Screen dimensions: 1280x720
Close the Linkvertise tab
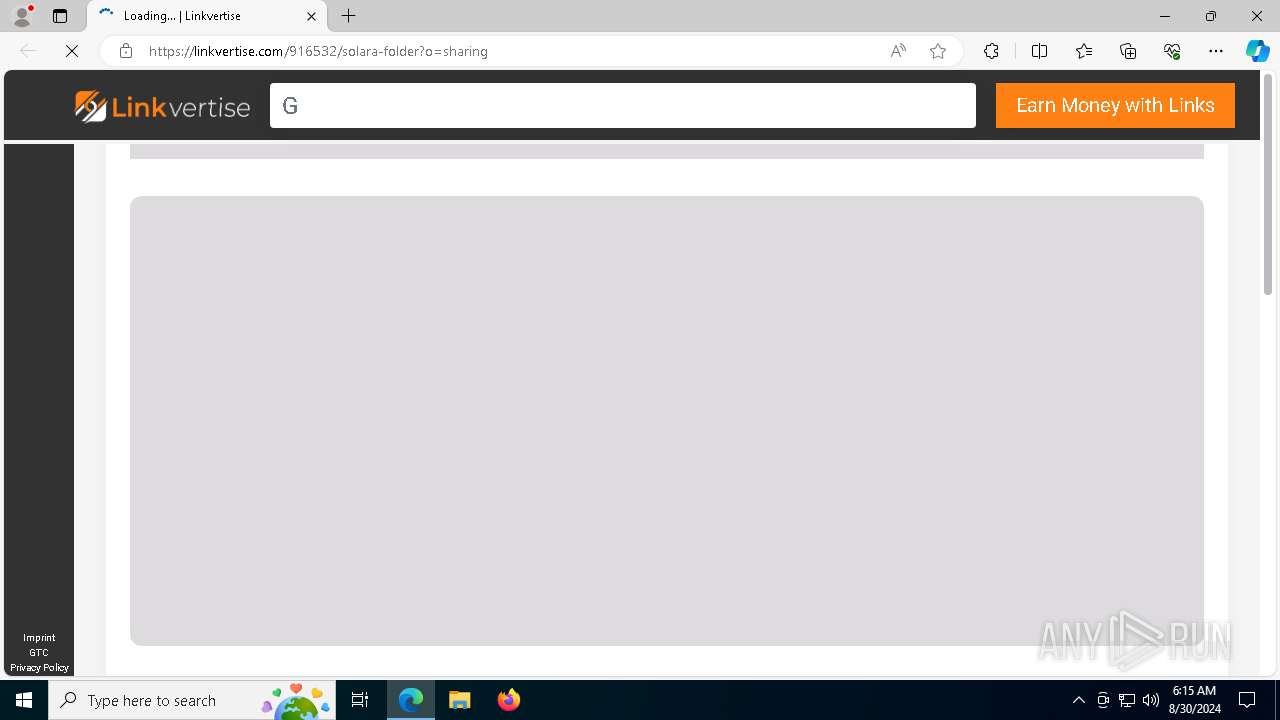[x=311, y=16]
